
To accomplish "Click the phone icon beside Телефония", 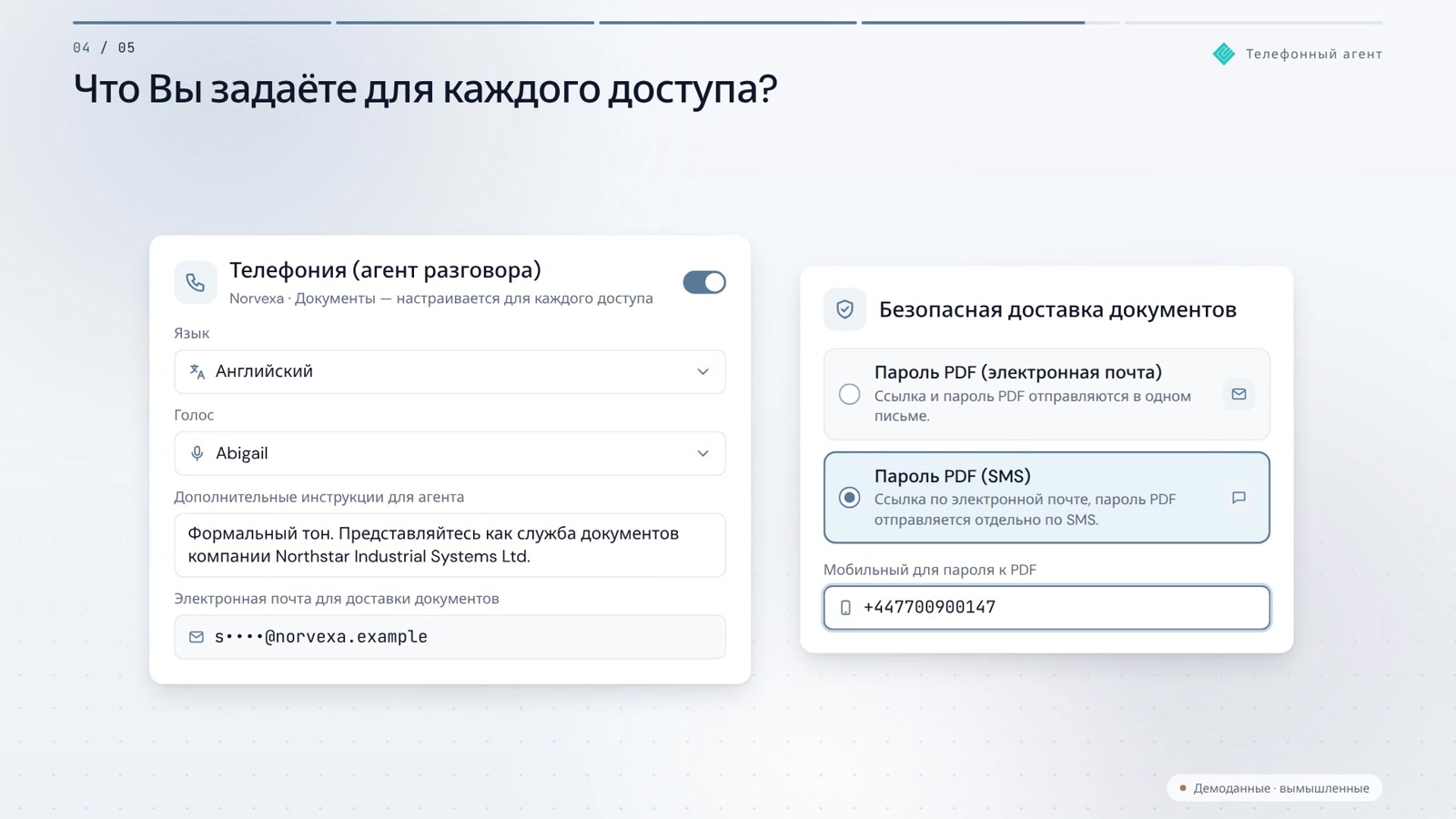I will click(x=196, y=282).
